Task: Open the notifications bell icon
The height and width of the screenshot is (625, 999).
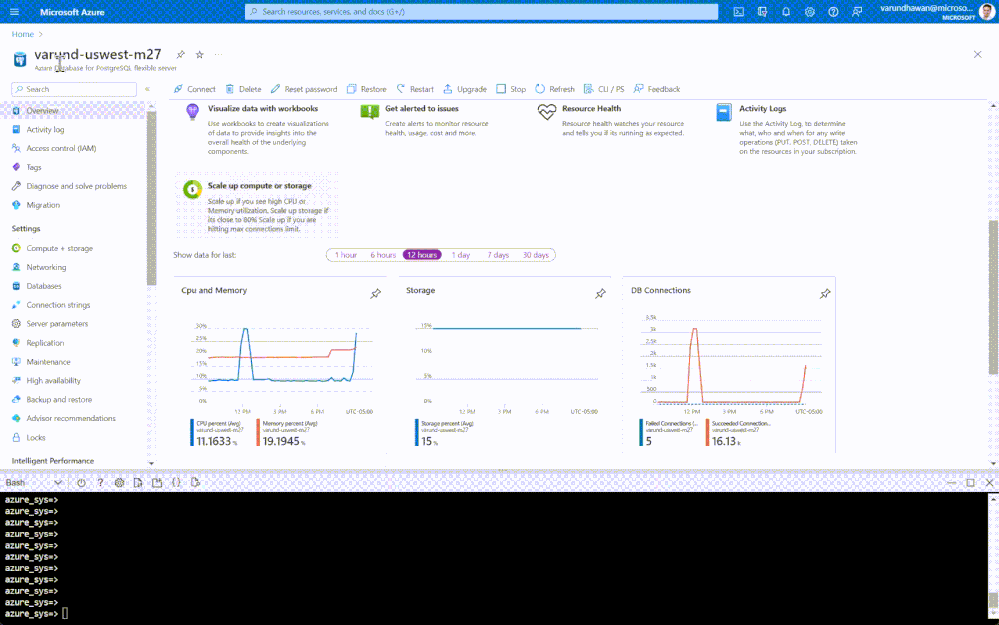Action: point(786,11)
